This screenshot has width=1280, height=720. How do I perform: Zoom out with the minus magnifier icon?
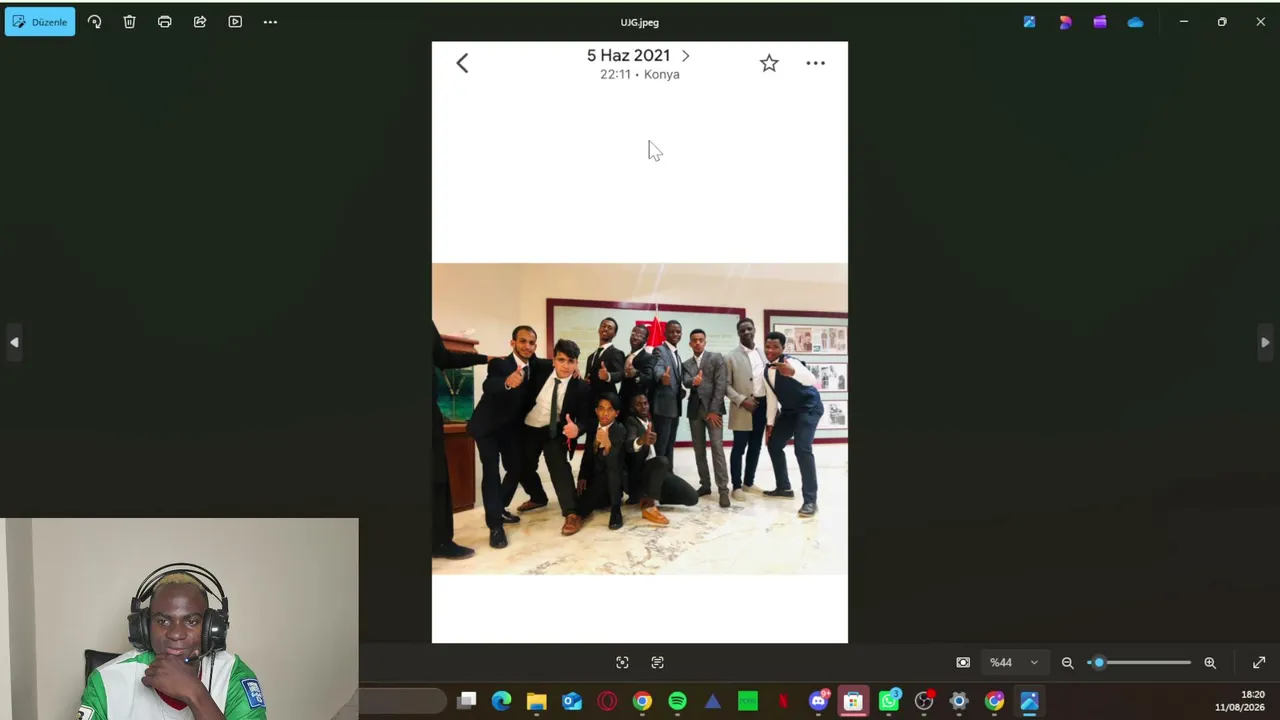1067,662
